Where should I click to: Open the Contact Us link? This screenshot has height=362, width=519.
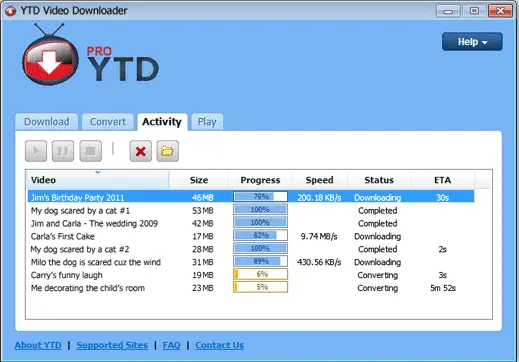tap(219, 345)
